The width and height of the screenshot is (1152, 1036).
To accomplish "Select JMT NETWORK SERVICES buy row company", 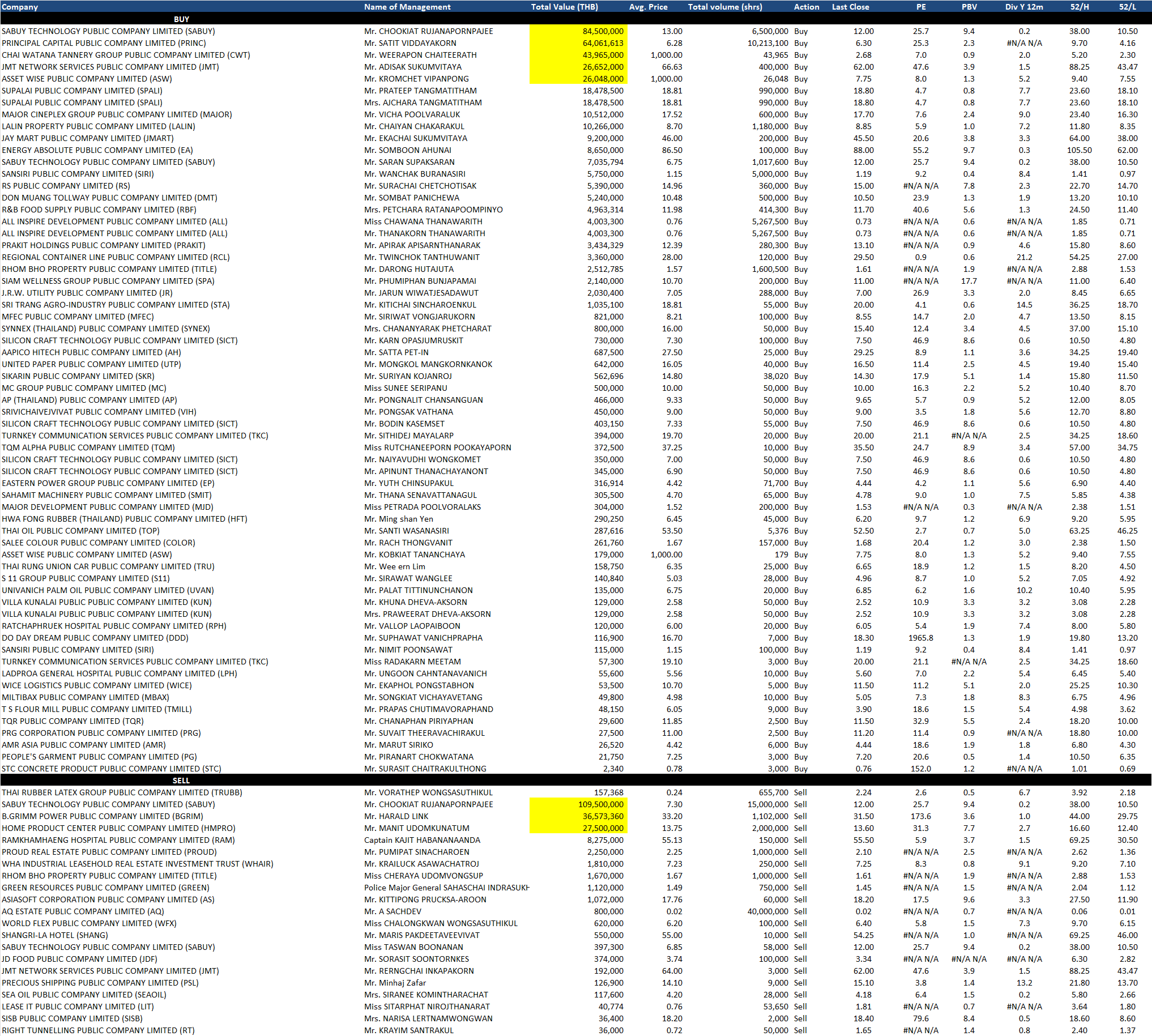I will click(x=110, y=67).
